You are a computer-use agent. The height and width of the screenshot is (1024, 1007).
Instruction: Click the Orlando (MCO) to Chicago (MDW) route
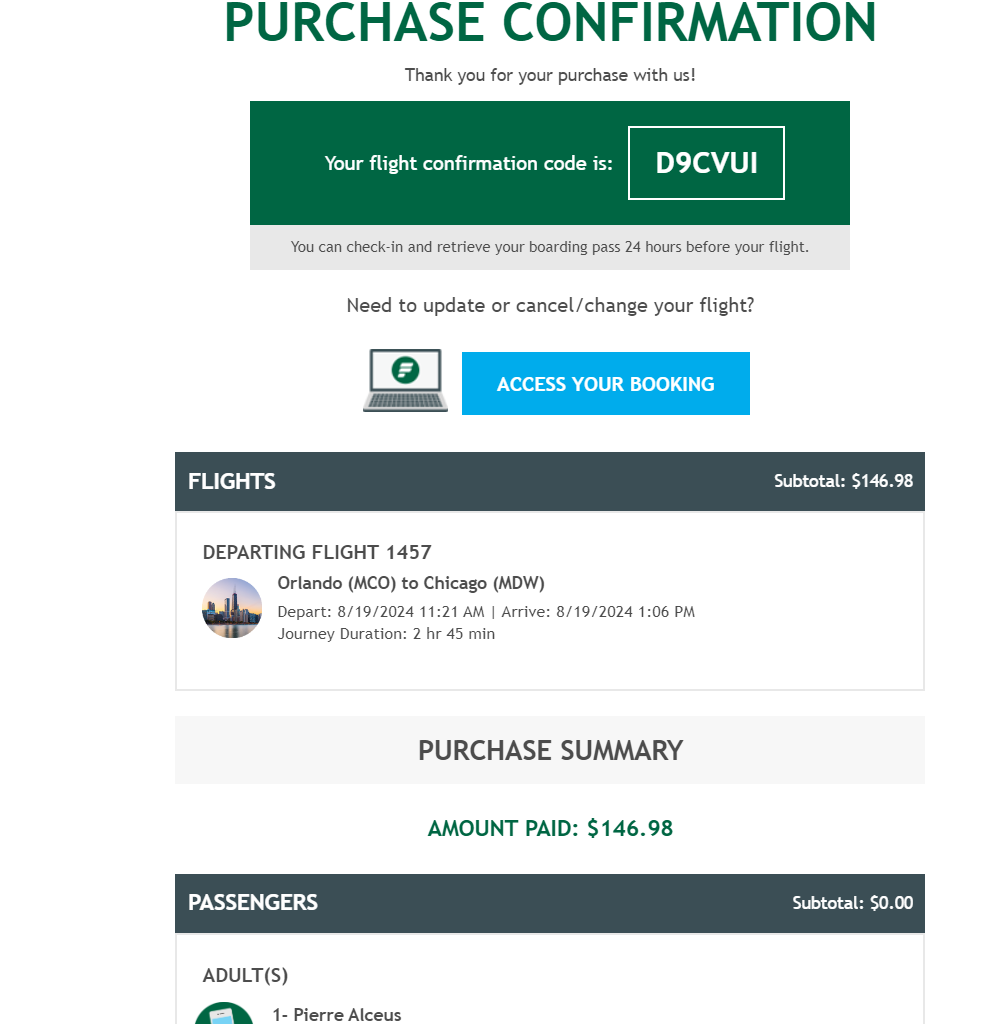tap(411, 583)
